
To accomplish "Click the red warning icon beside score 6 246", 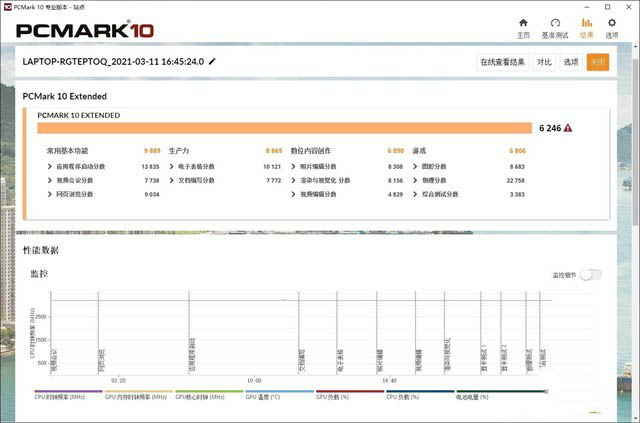I will 568,128.
